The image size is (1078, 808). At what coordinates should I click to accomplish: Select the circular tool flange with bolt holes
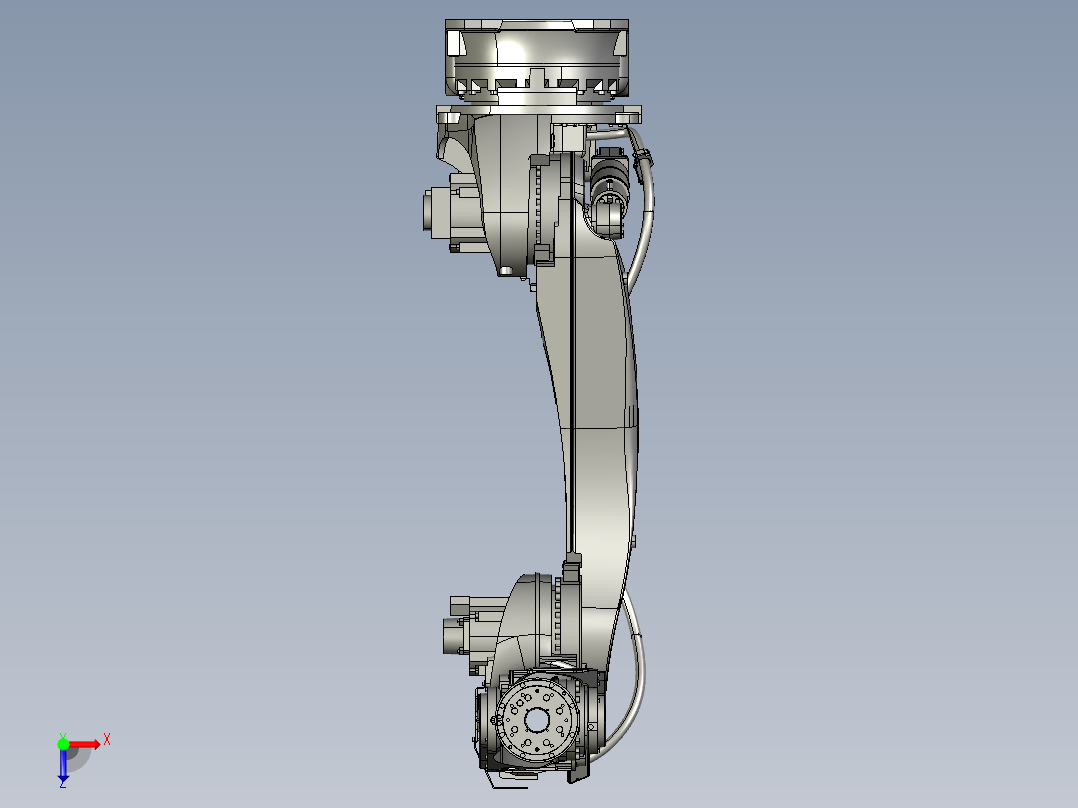(537, 721)
